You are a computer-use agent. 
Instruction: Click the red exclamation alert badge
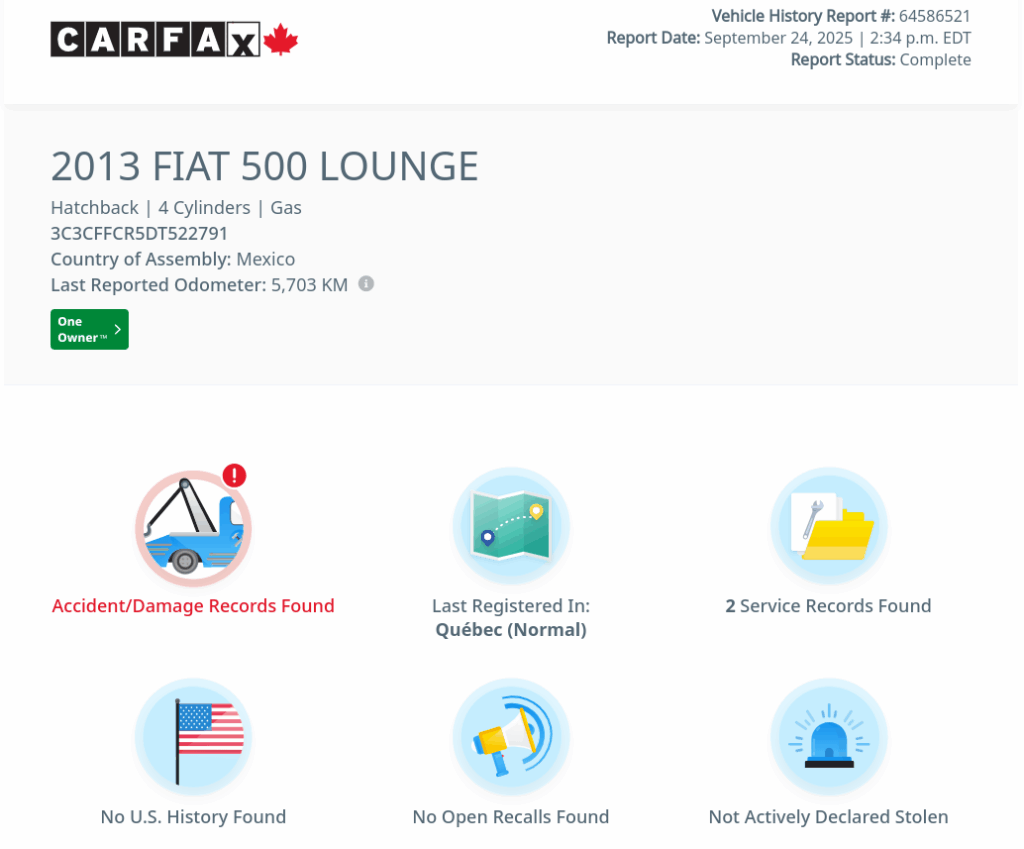coord(234,475)
